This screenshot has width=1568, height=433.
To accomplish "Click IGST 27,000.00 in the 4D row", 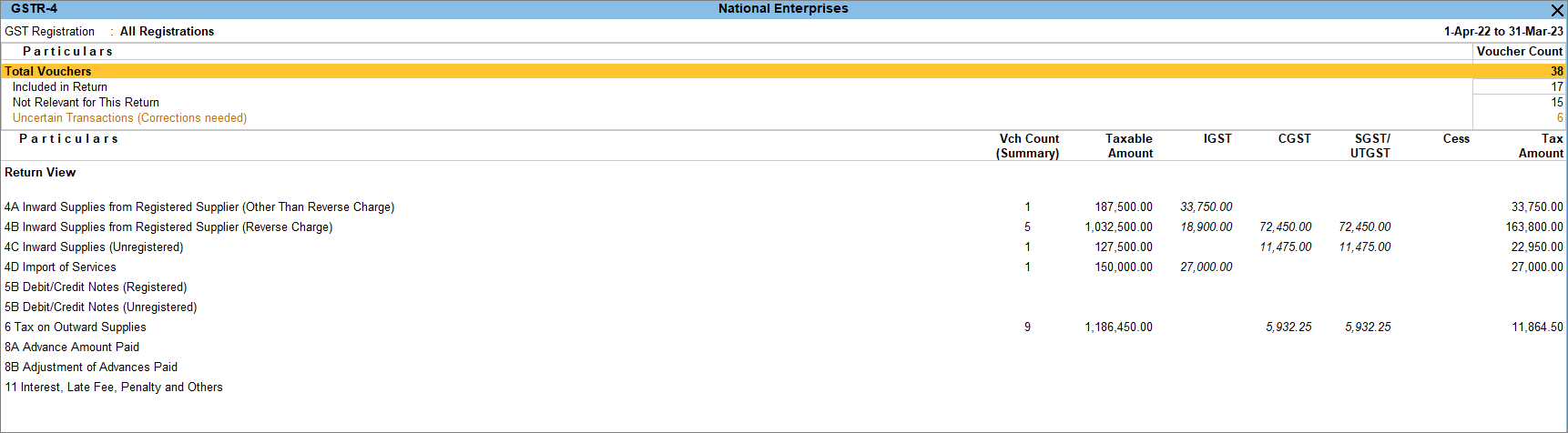I will [1207, 267].
